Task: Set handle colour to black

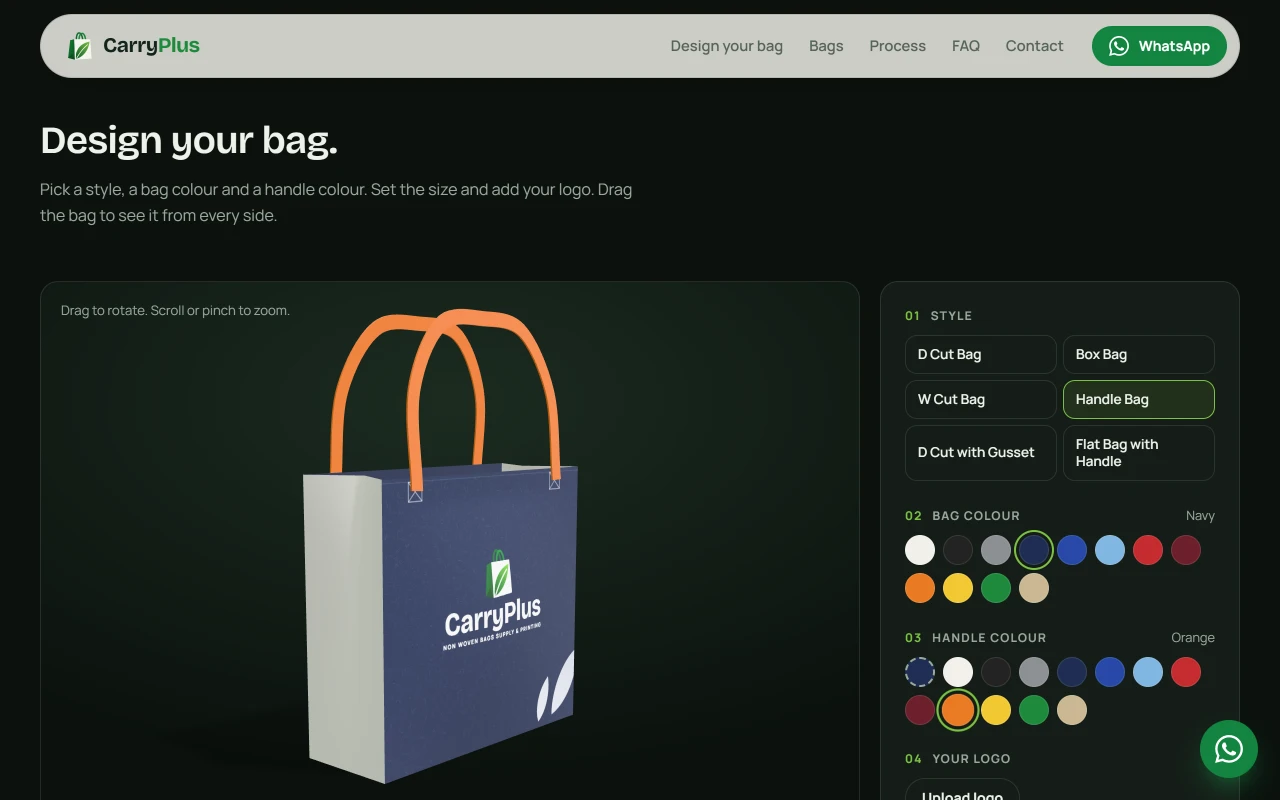Action: (996, 672)
